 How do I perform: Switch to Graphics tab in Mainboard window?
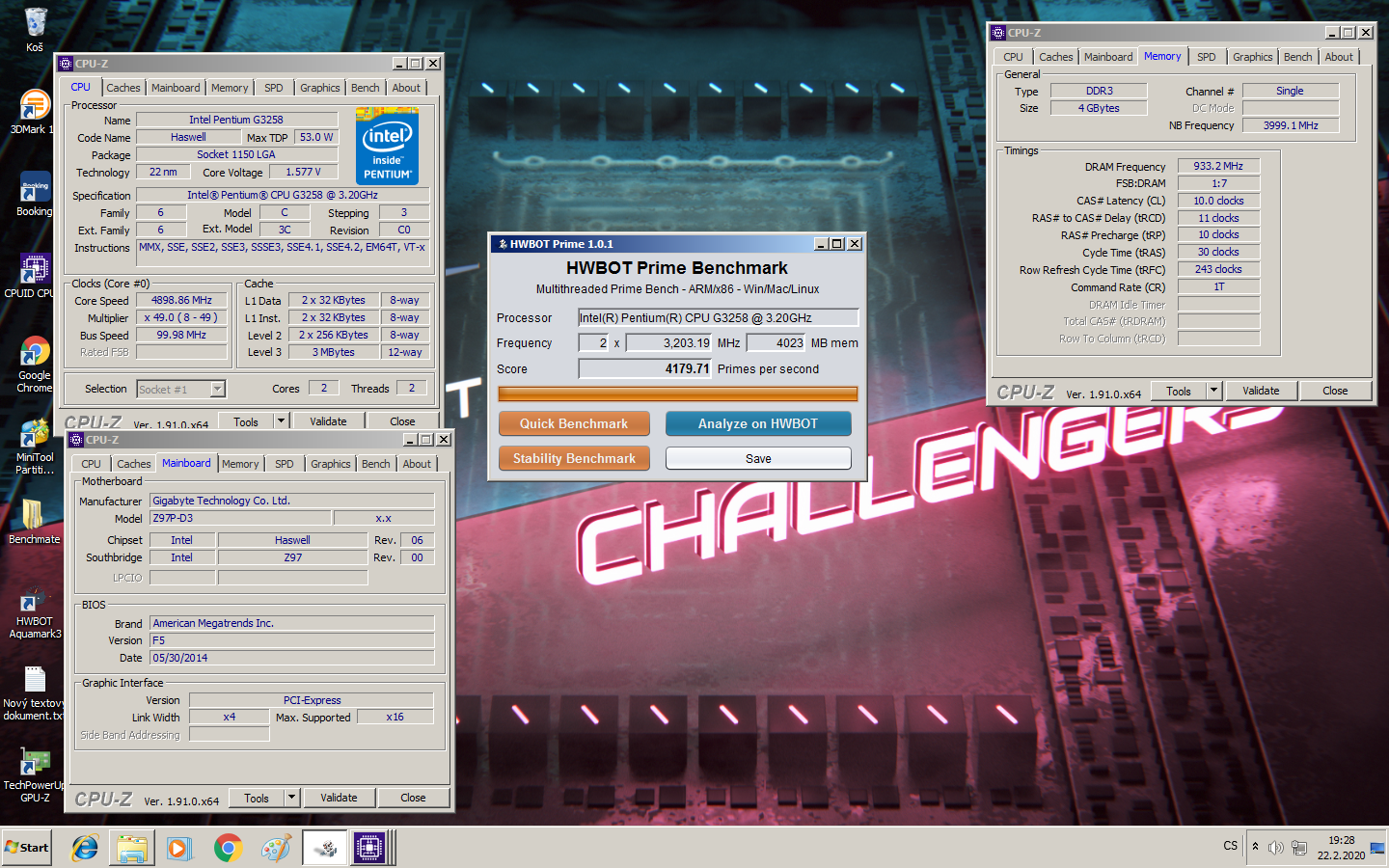point(331,464)
